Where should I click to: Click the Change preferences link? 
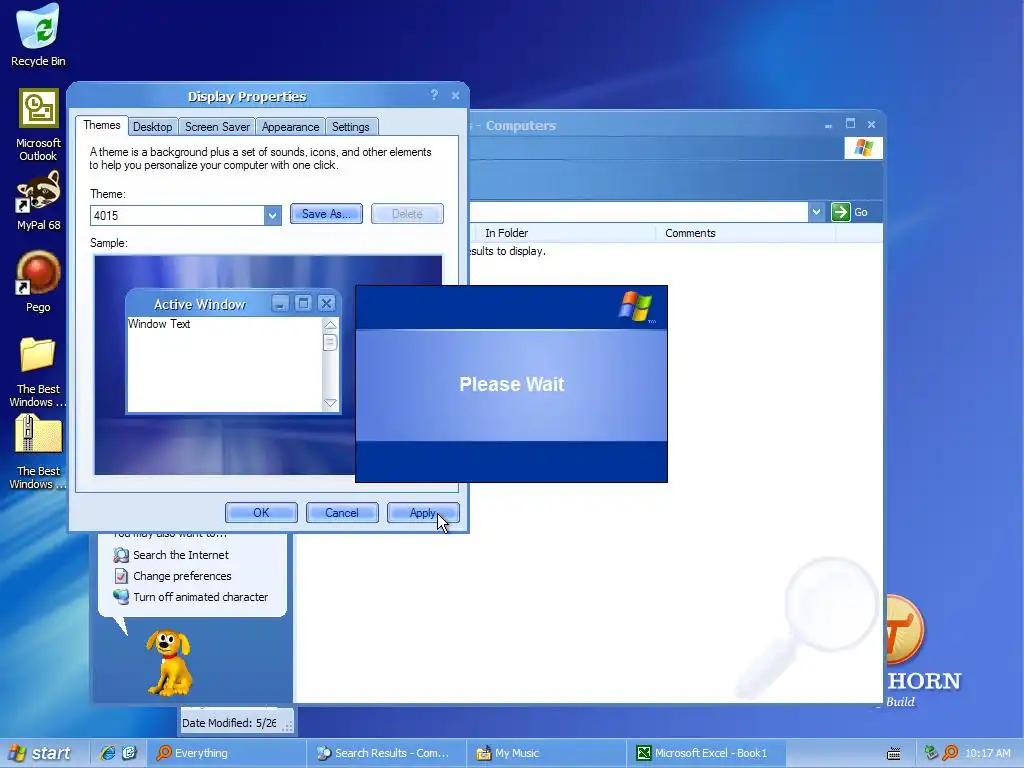tap(182, 576)
